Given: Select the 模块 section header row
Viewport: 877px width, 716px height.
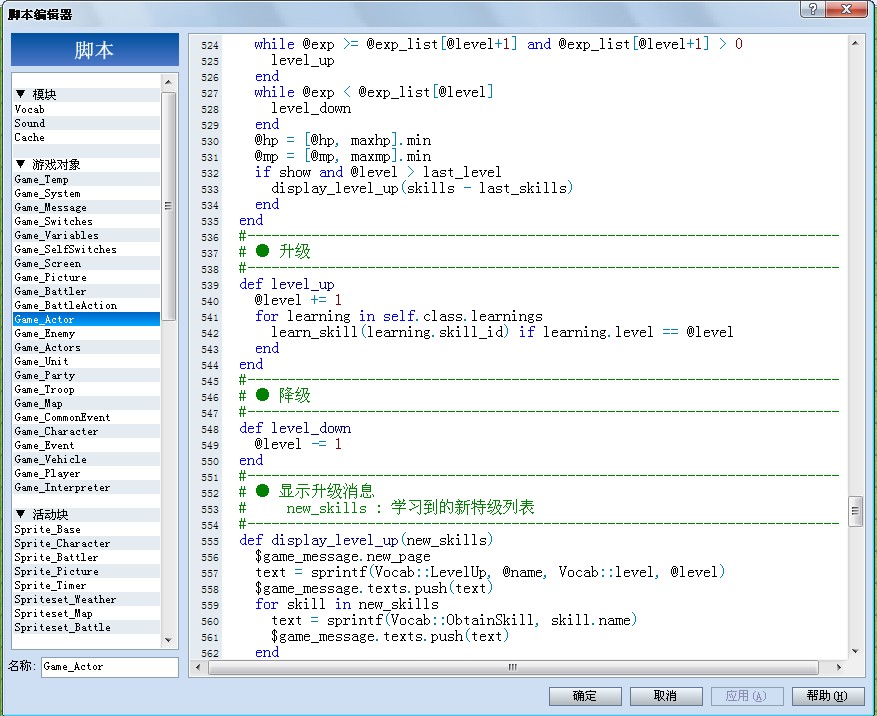Looking at the screenshot, I should [87, 95].
